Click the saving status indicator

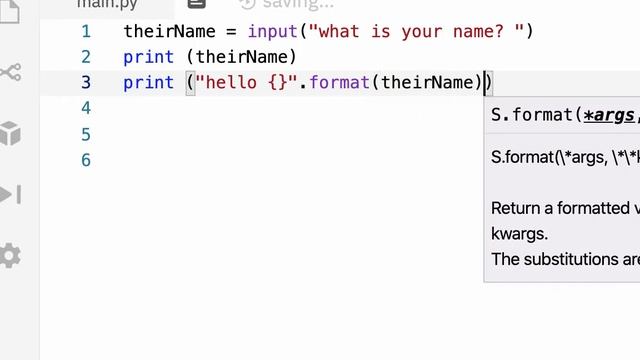pyautogui.click(x=287, y=4)
